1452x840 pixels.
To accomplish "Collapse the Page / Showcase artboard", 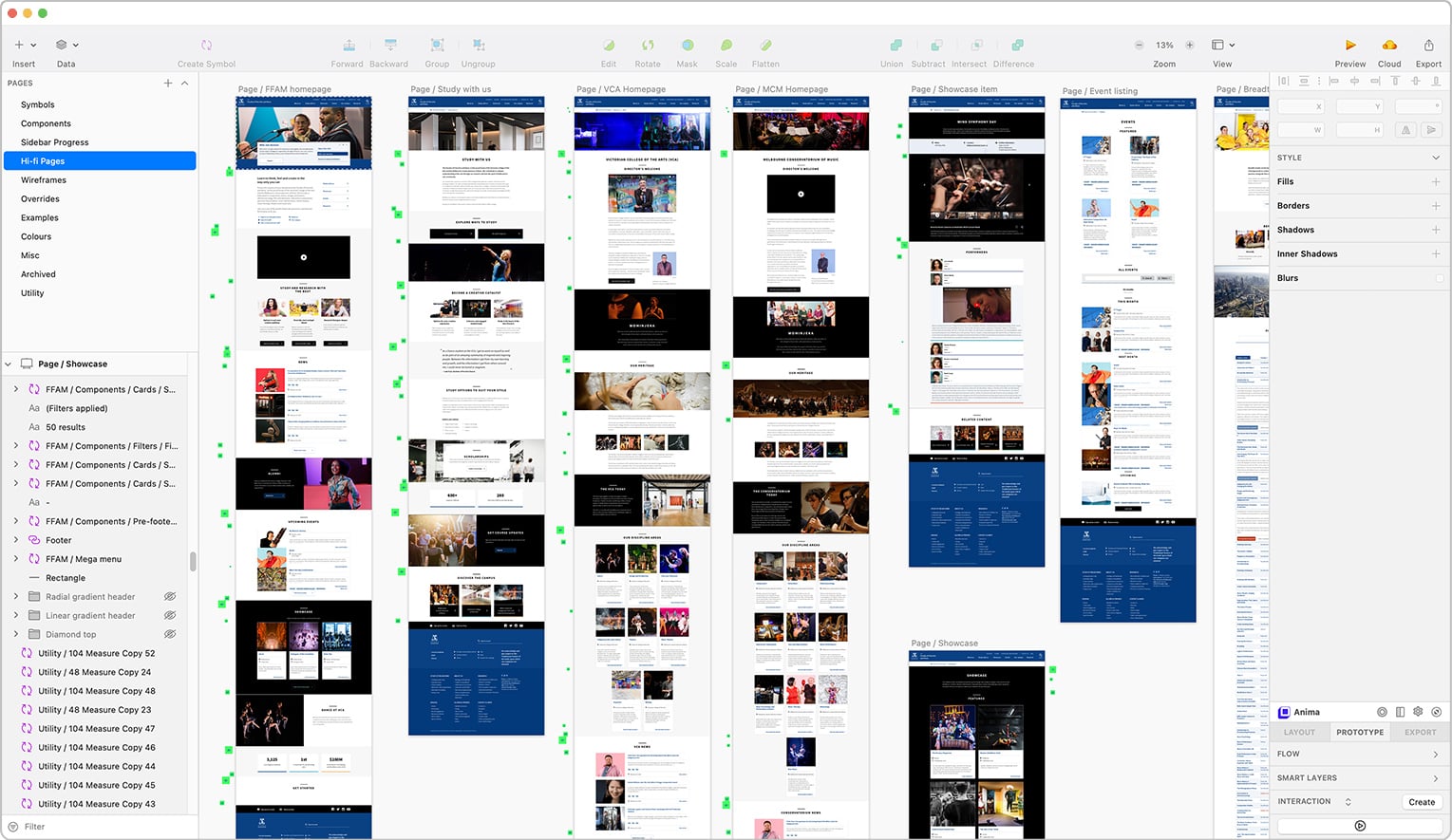I will (x=9, y=364).
